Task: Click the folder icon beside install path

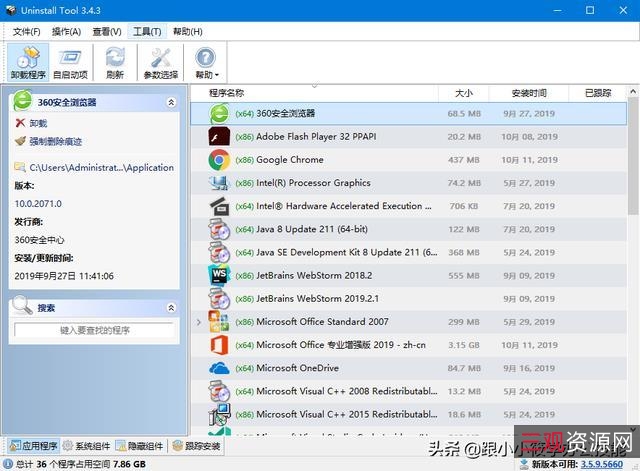Action: point(20,167)
